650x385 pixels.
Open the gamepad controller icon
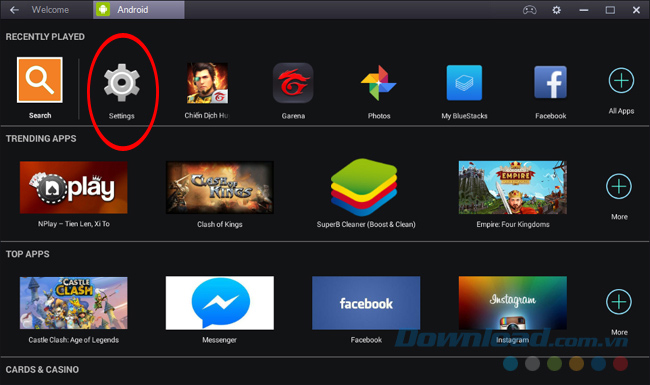point(529,10)
